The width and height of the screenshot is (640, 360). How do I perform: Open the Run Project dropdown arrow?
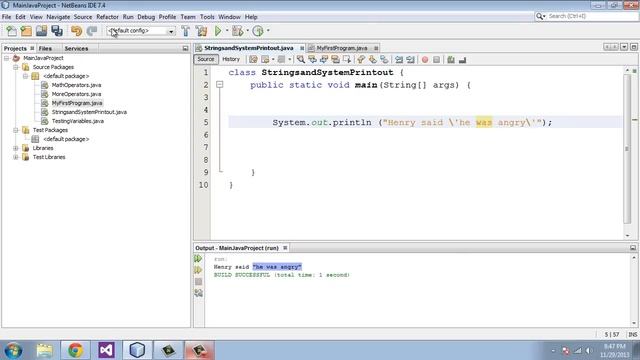pyautogui.click(x=227, y=31)
